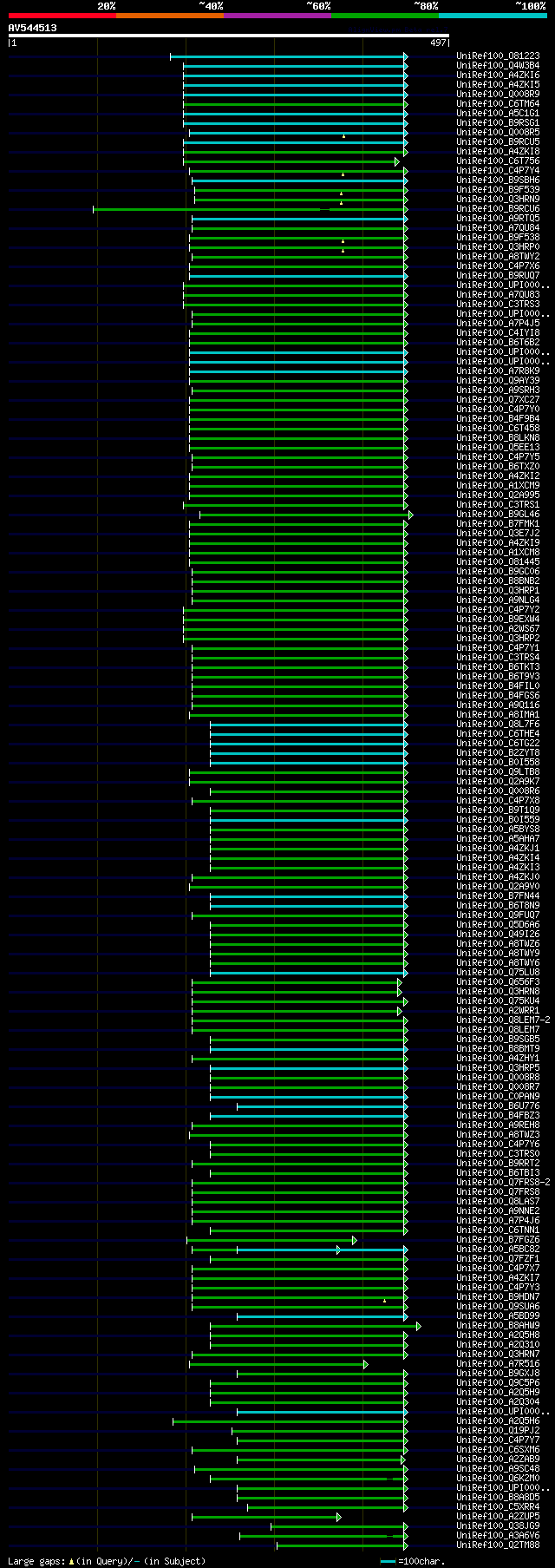This screenshot has height=1568, width=555.
Task: Click hit label UniRef100_Q75LU8
Action: tap(498, 973)
